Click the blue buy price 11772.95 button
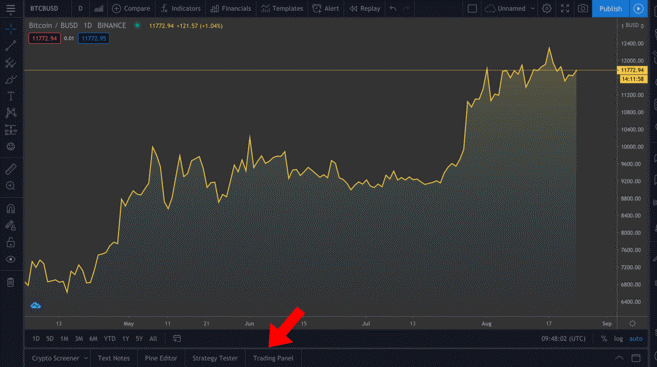657x367 pixels. point(94,39)
